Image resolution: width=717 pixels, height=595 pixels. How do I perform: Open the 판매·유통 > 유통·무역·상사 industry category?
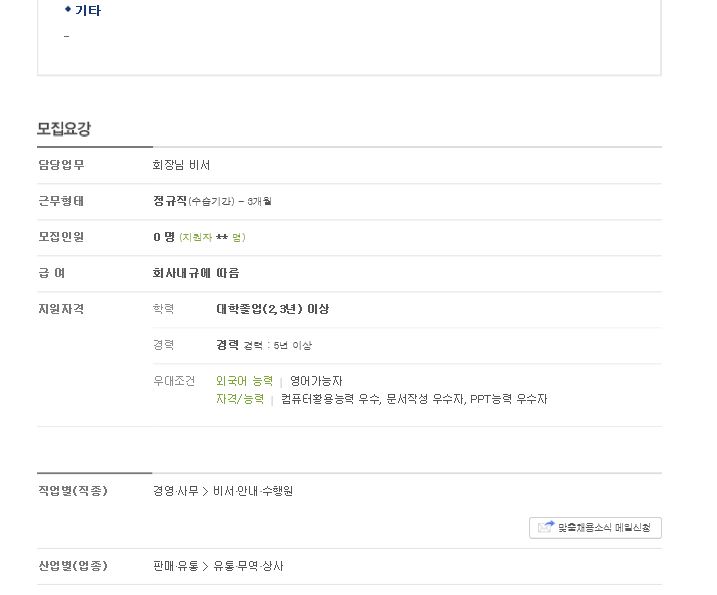pyautogui.click(x=218, y=566)
